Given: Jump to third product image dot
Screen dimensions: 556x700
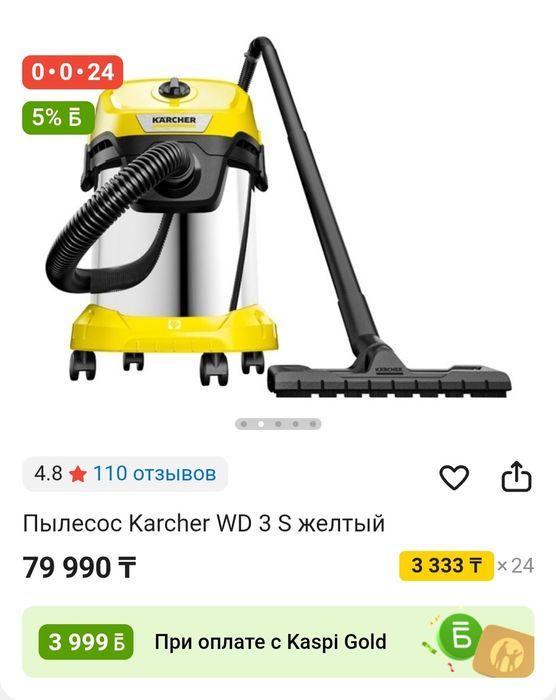Looking at the screenshot, I should (x=278, y=424).
